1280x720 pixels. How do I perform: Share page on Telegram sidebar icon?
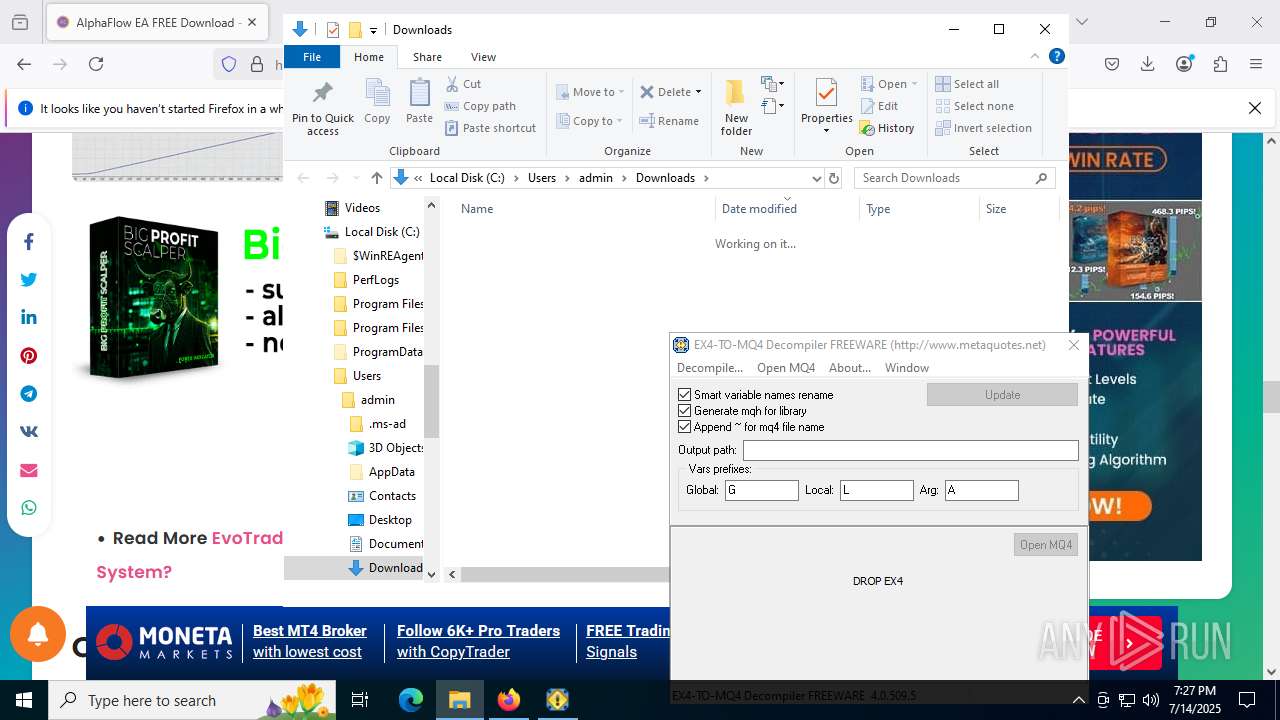click(29, 394)
